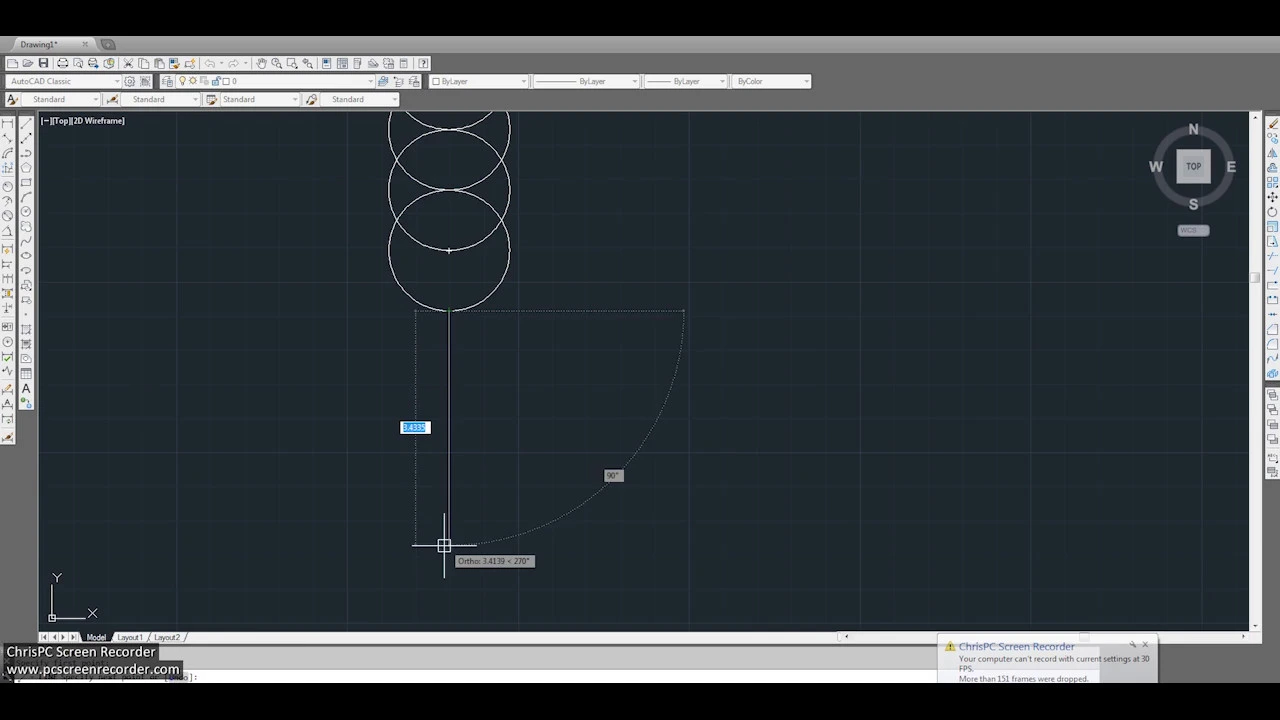Select the Fillet tool in Modify toolbar

[x=1273, y=344]
